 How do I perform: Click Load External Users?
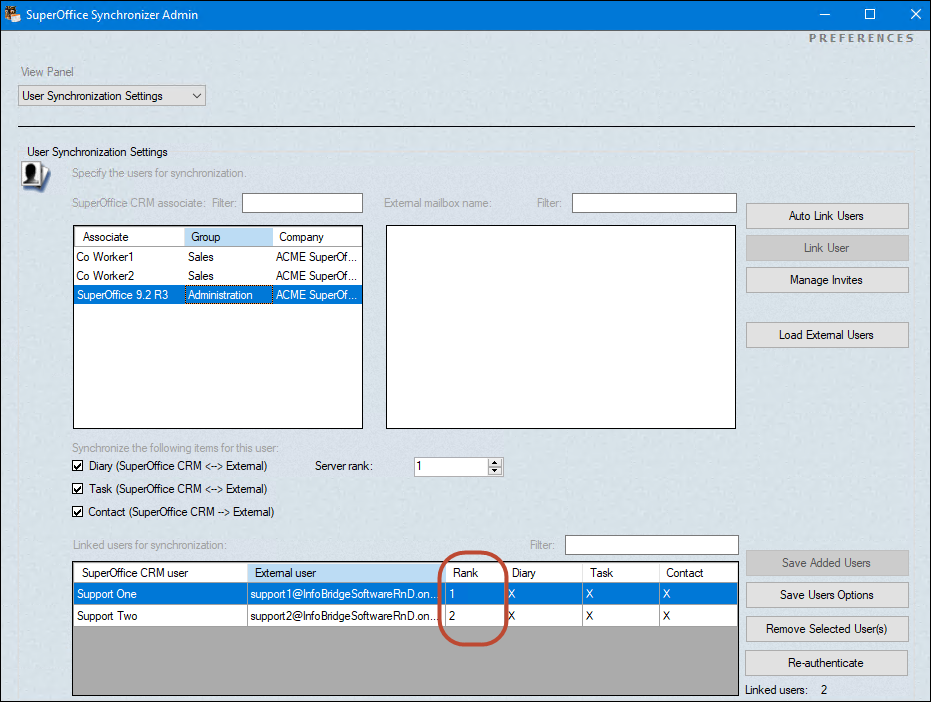click(x=826, y=335)
